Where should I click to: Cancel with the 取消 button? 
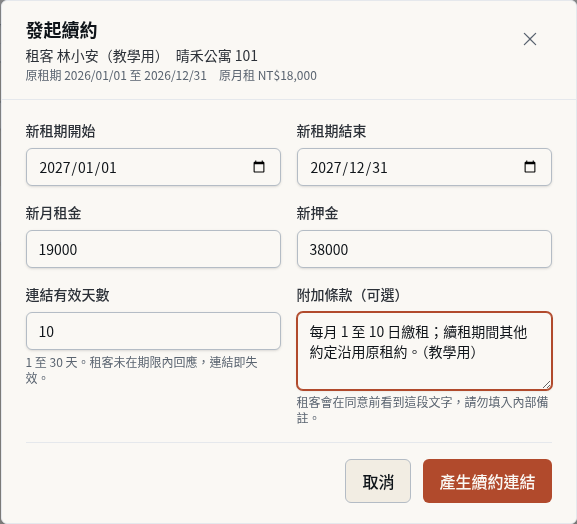[x=378, y=481]
